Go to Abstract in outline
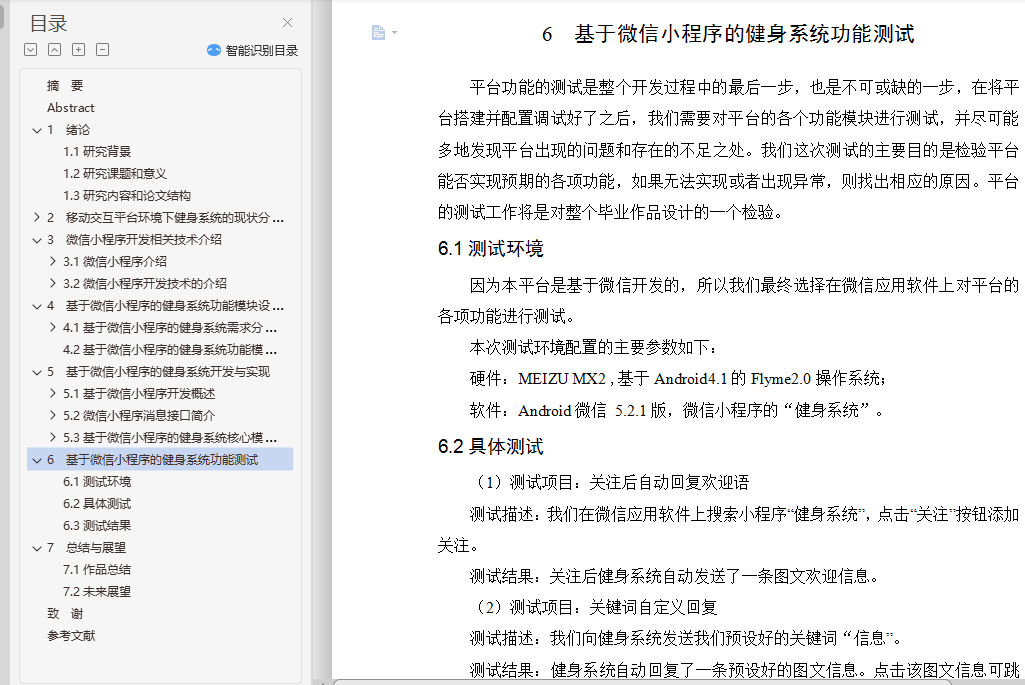This screenshot has height=685, width=1025. [x=71, y=108]
